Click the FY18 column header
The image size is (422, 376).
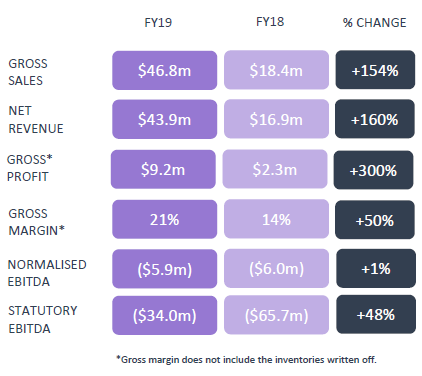[x=270, y=22]
